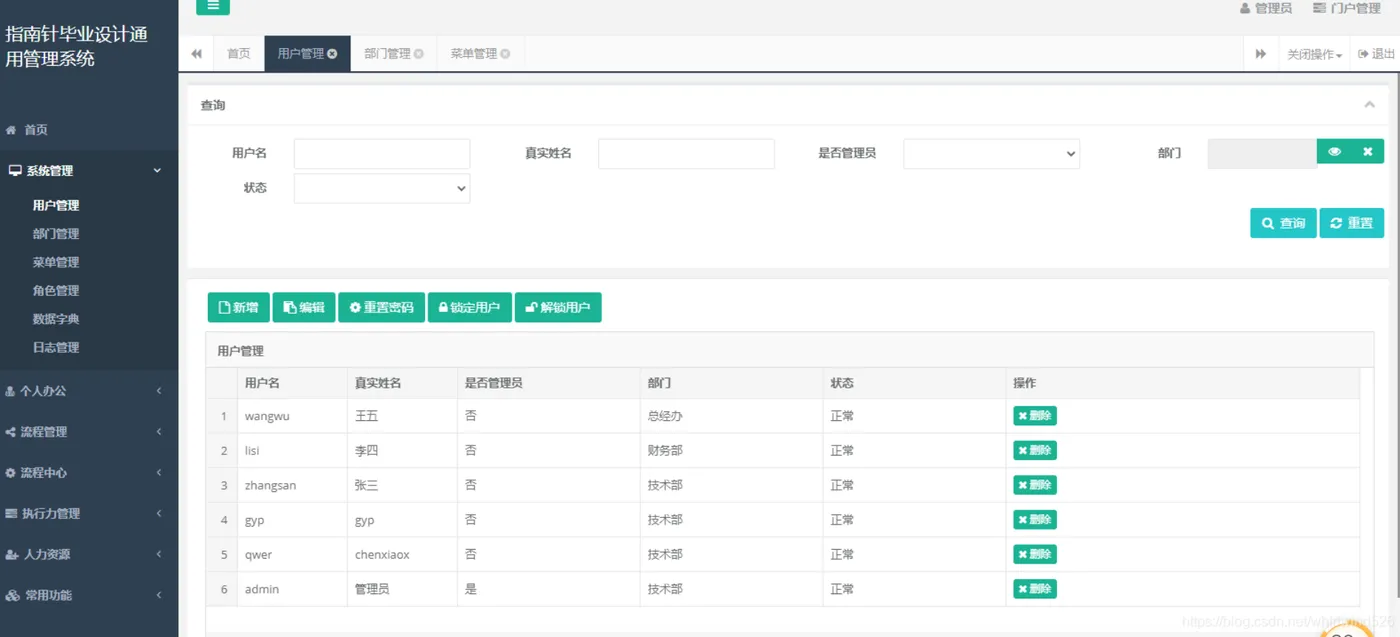Log out with the 退出 button
The height and width of the screenshot is (637, 1400).
point(1376,54)
